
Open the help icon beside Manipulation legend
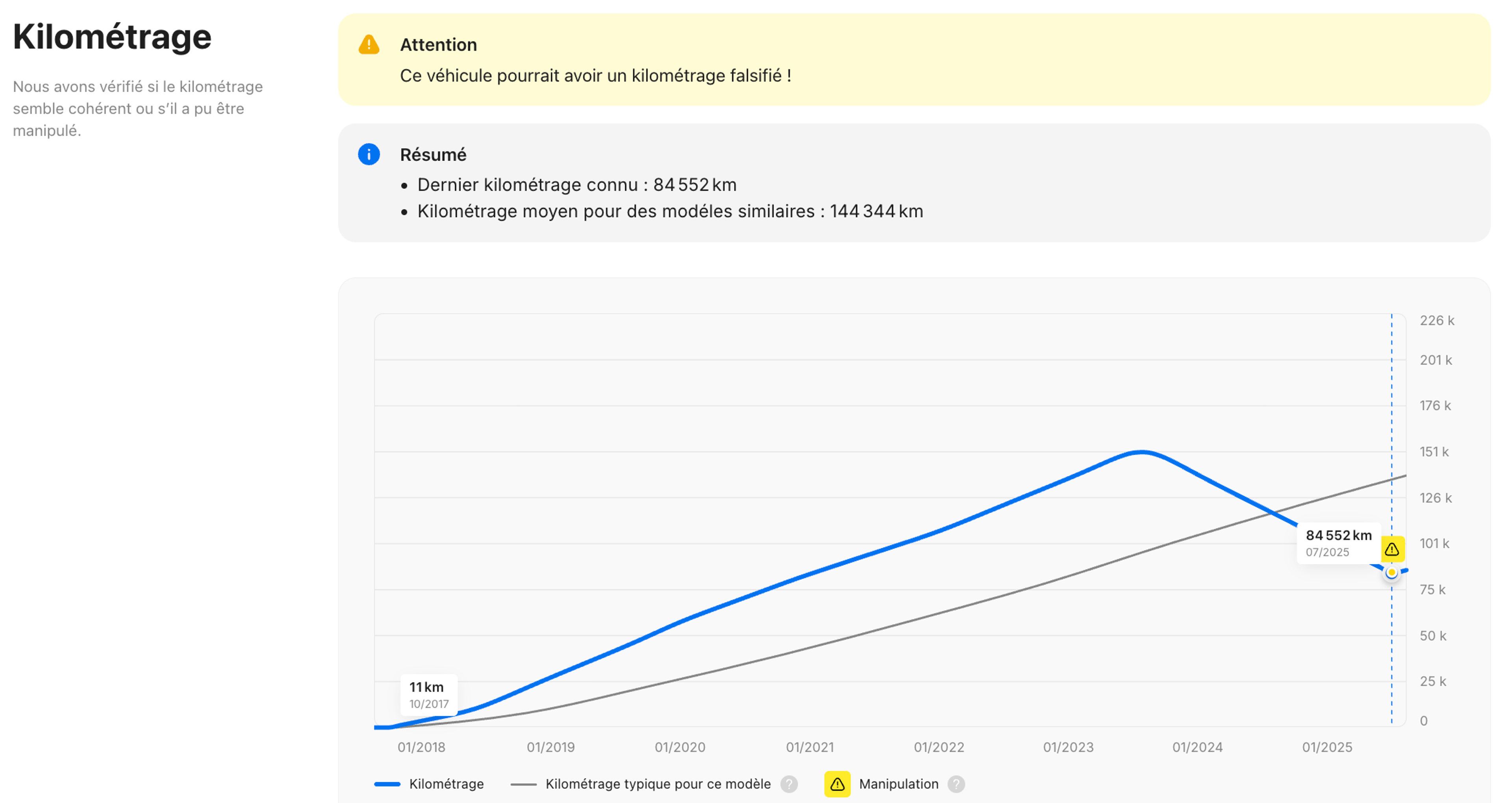(956, 784)
